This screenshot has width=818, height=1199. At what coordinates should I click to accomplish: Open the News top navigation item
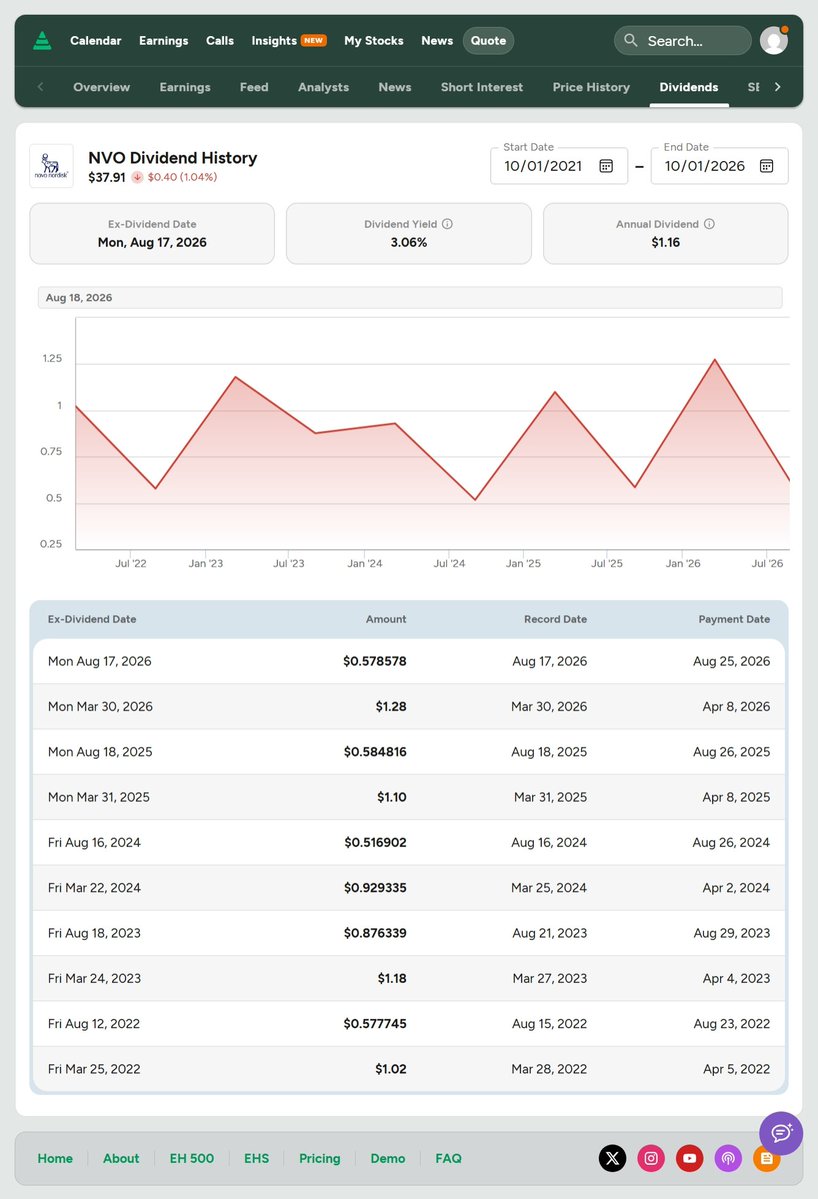tap(437, 41)
